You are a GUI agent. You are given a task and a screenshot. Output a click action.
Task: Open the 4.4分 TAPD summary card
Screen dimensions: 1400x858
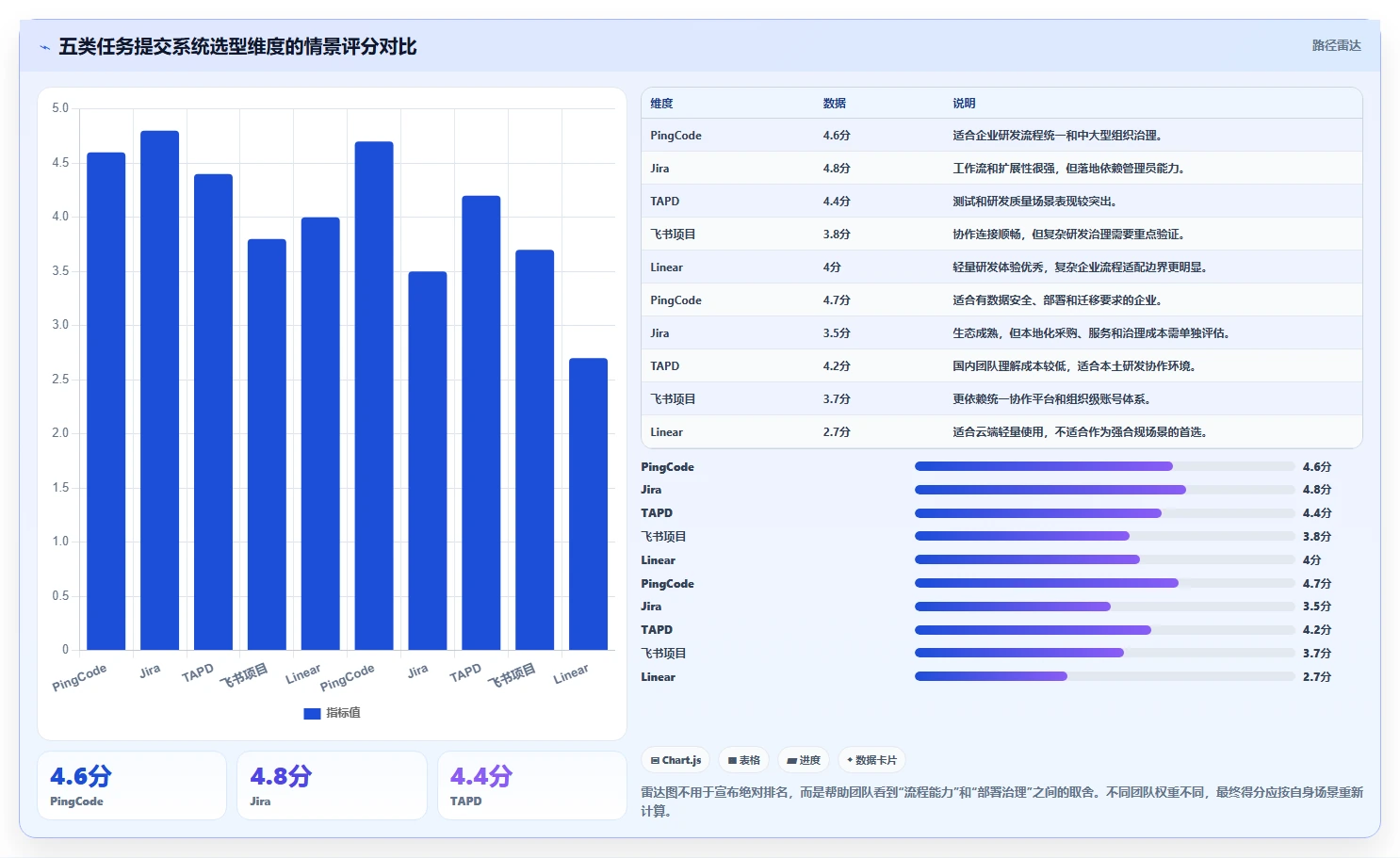pyautogui.click(x=532, y=785)
